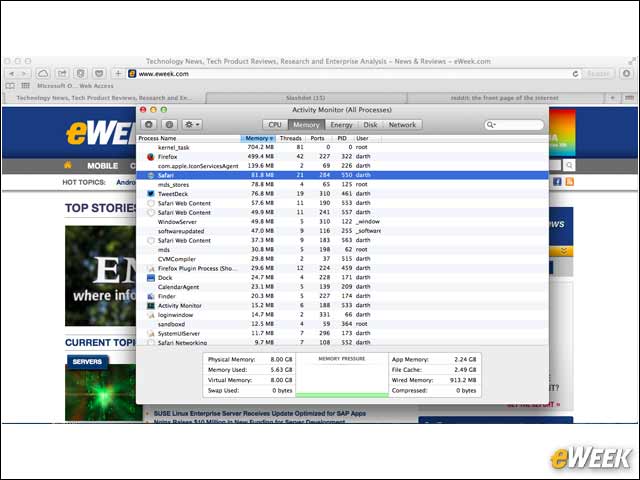Screen dimensions: 640x480
Task: Click Safari's Reader button
Action: [x=598, y=74]
